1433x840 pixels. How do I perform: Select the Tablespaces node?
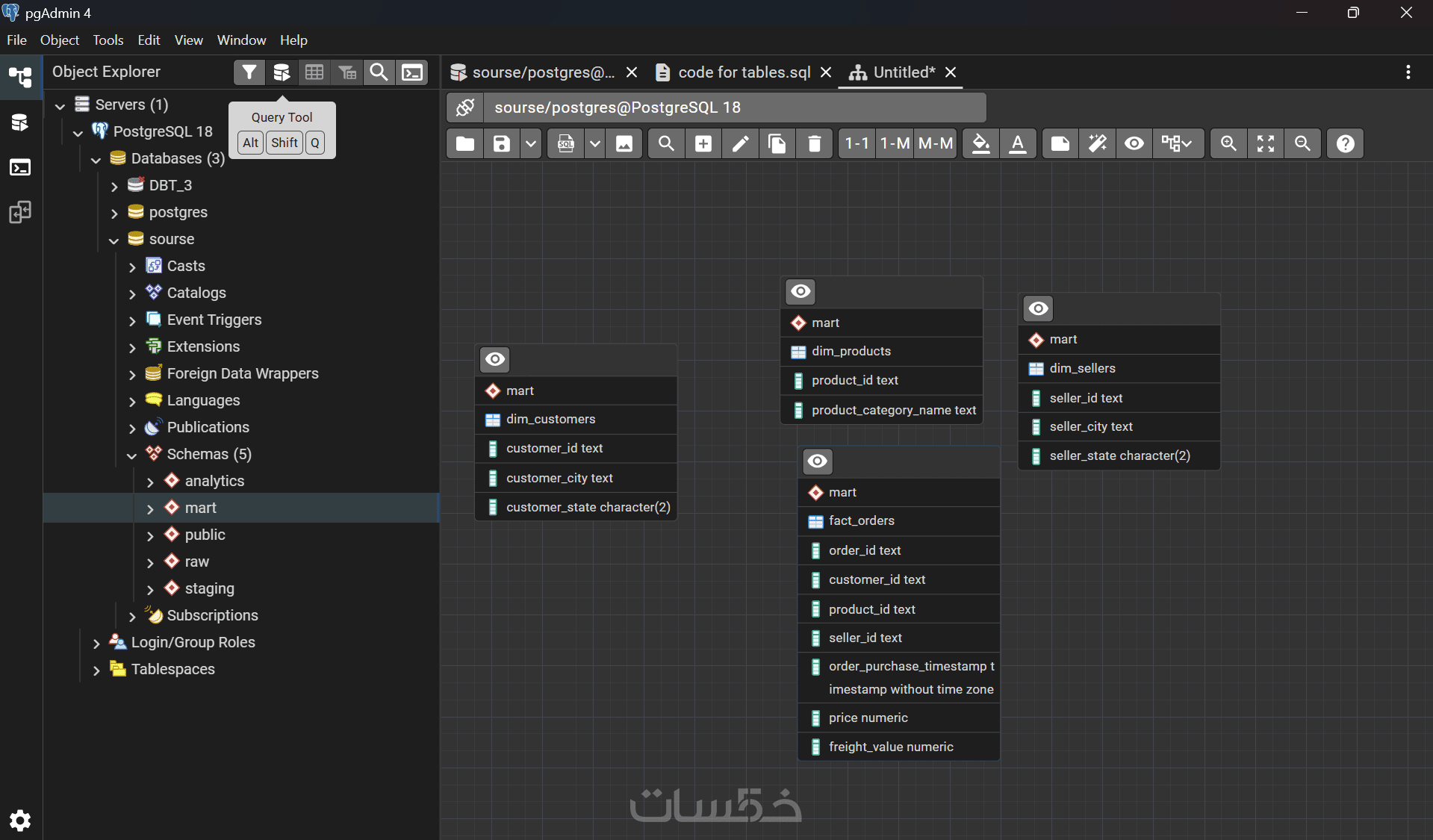[x=173, y=669]
